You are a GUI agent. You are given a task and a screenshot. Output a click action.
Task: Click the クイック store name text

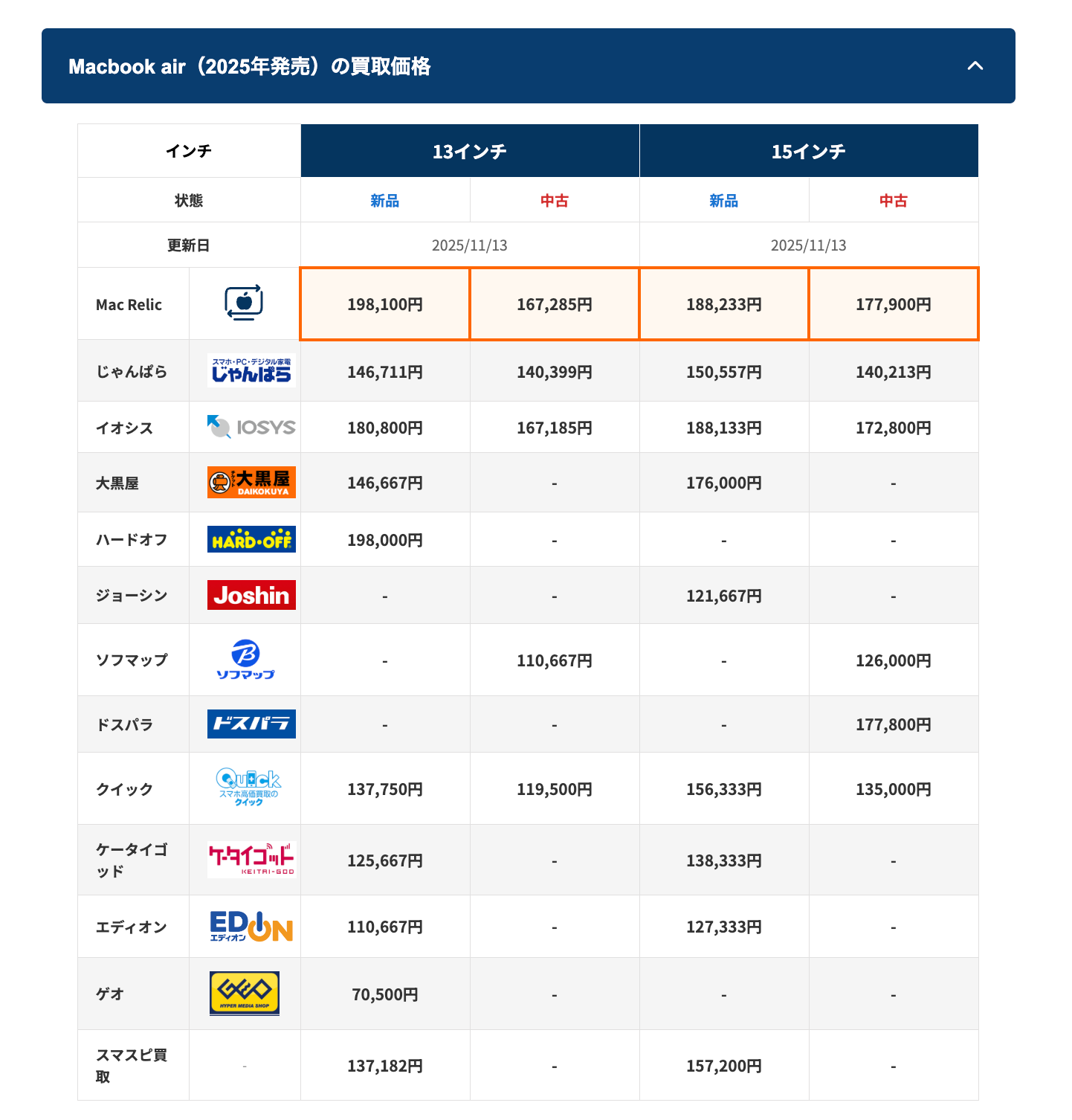click(124, 789)
